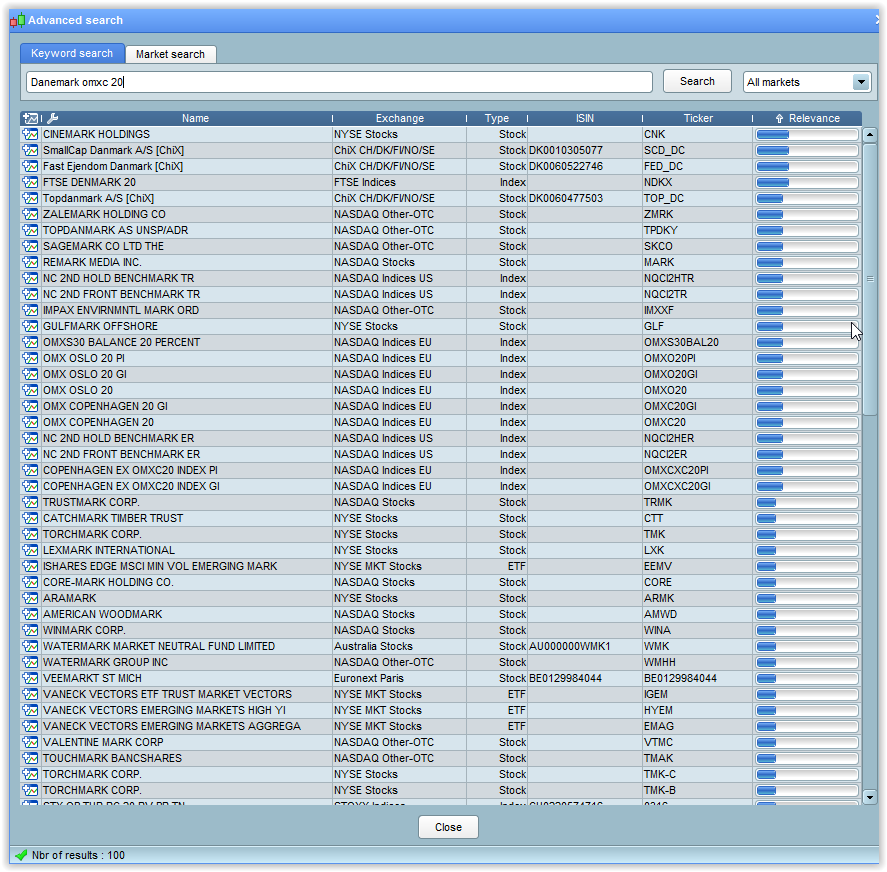
Task: Select the OMX OSLO 20 GI result name
Action: click(85, 374)
